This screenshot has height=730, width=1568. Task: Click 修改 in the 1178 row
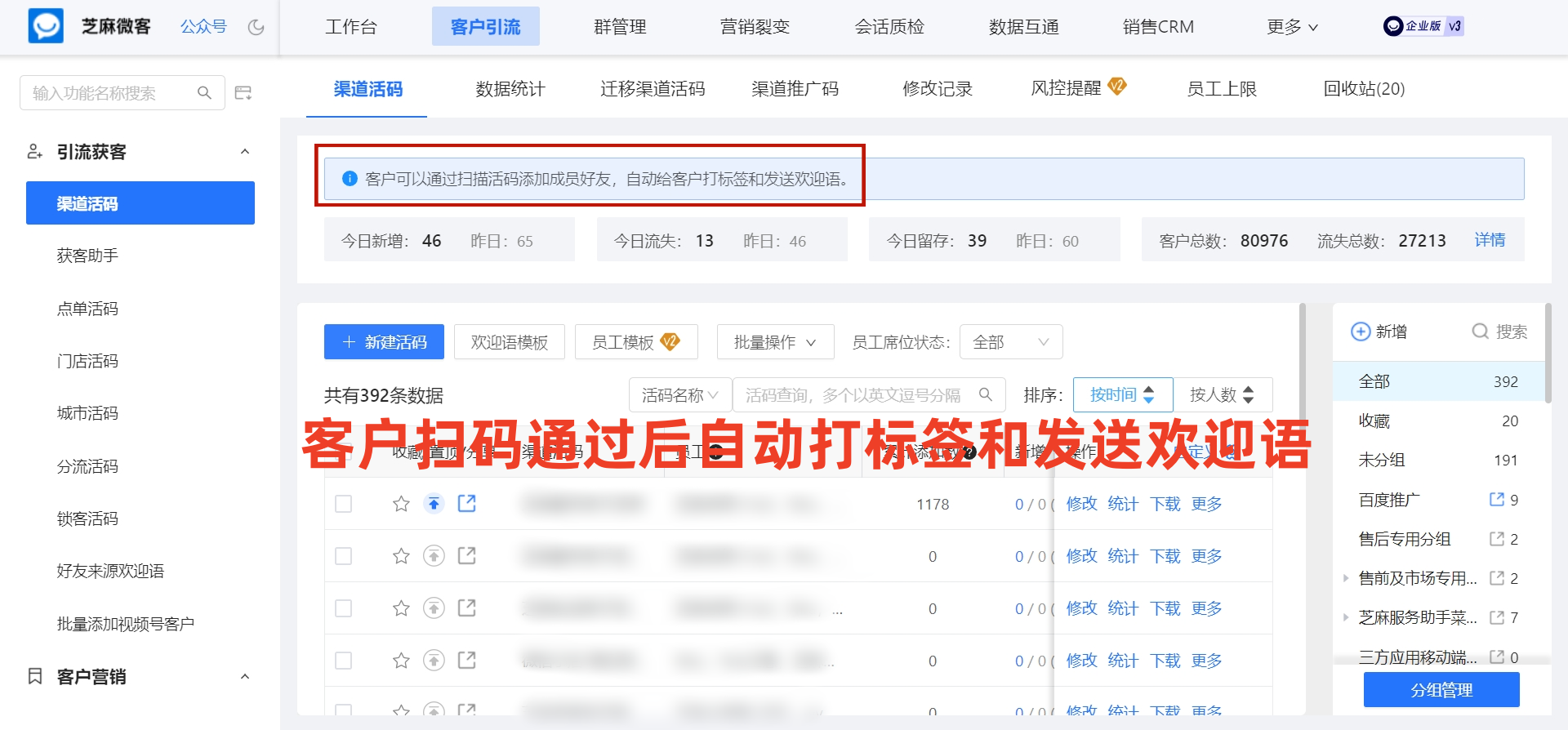coord(1082,504)
